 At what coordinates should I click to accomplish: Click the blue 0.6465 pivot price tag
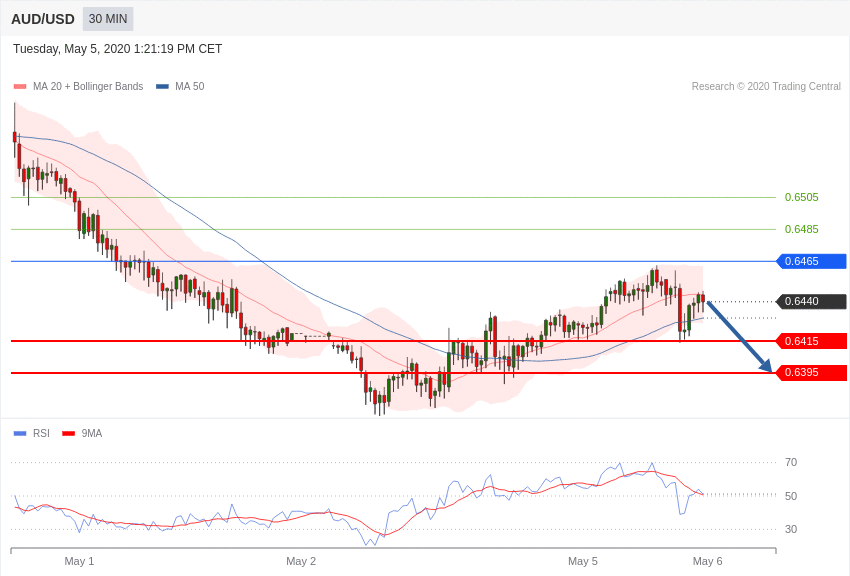click(812, 261)
